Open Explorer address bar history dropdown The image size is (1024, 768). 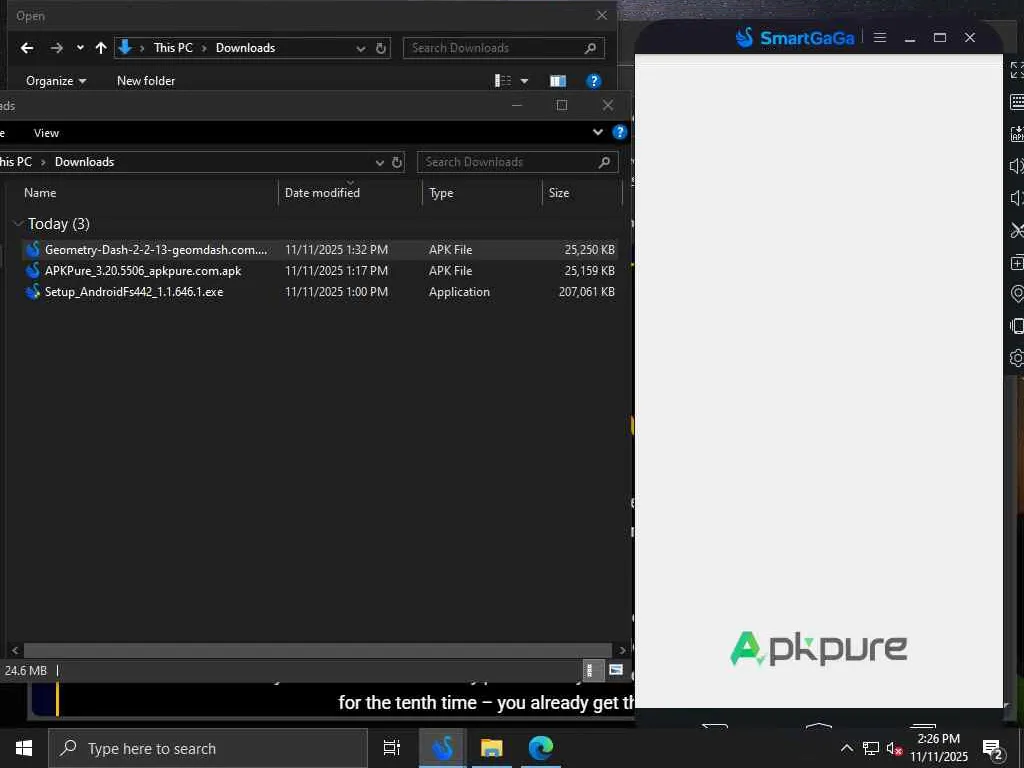tap(379, 163)
